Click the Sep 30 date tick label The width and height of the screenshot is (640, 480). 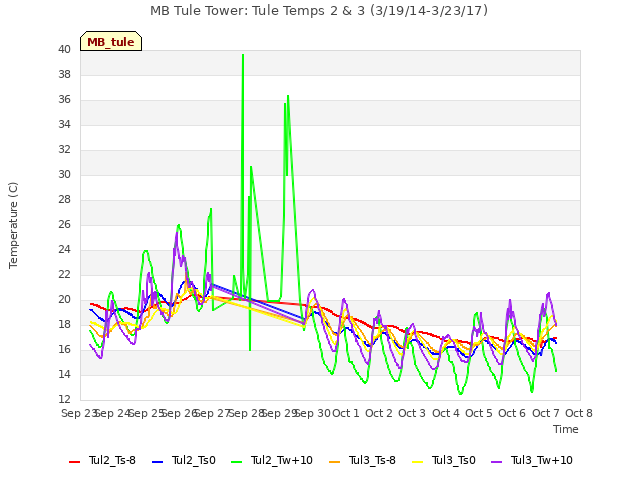click(x=313, y=413)
